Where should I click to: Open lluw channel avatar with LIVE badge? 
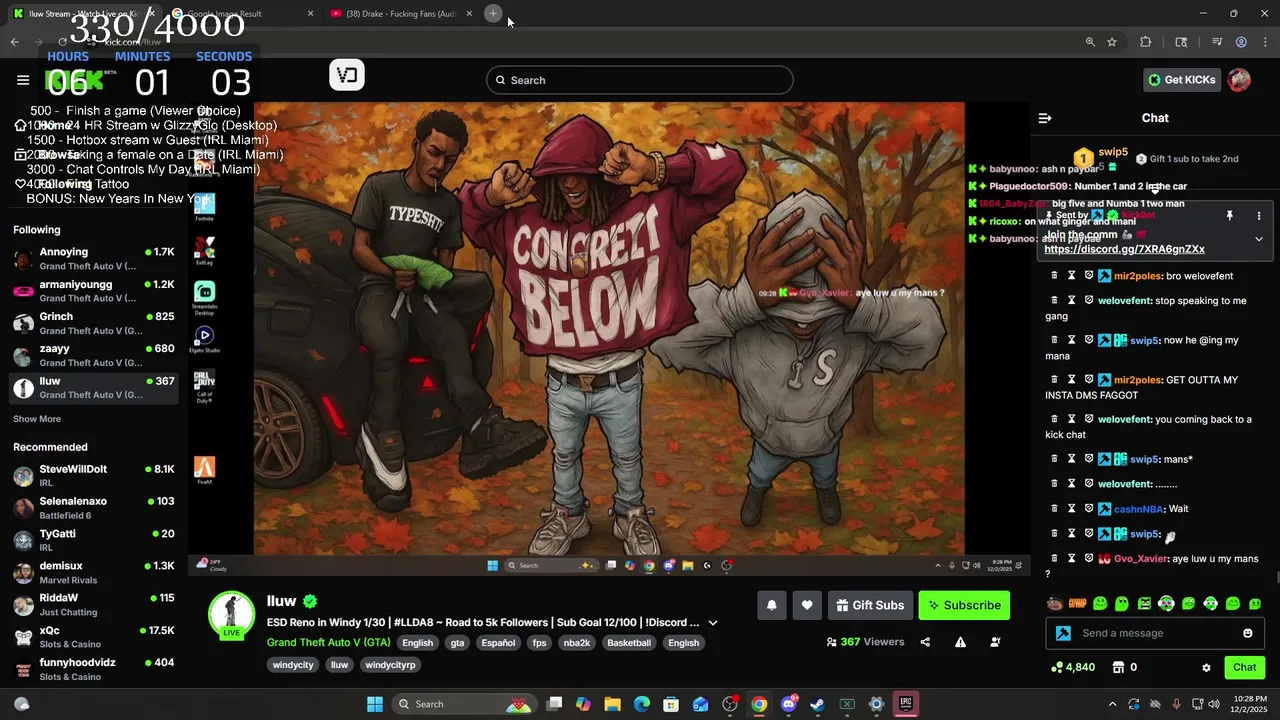[231, 614]
